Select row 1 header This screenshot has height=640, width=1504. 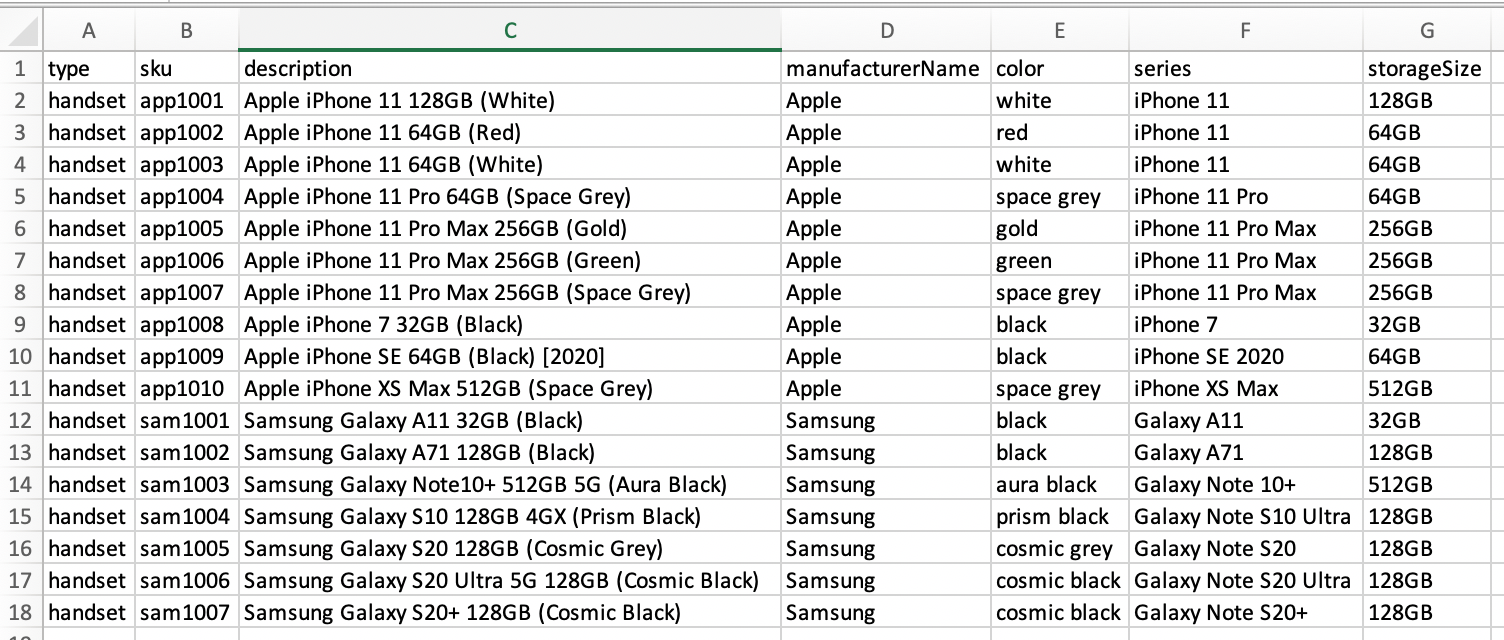pos(22,68)
